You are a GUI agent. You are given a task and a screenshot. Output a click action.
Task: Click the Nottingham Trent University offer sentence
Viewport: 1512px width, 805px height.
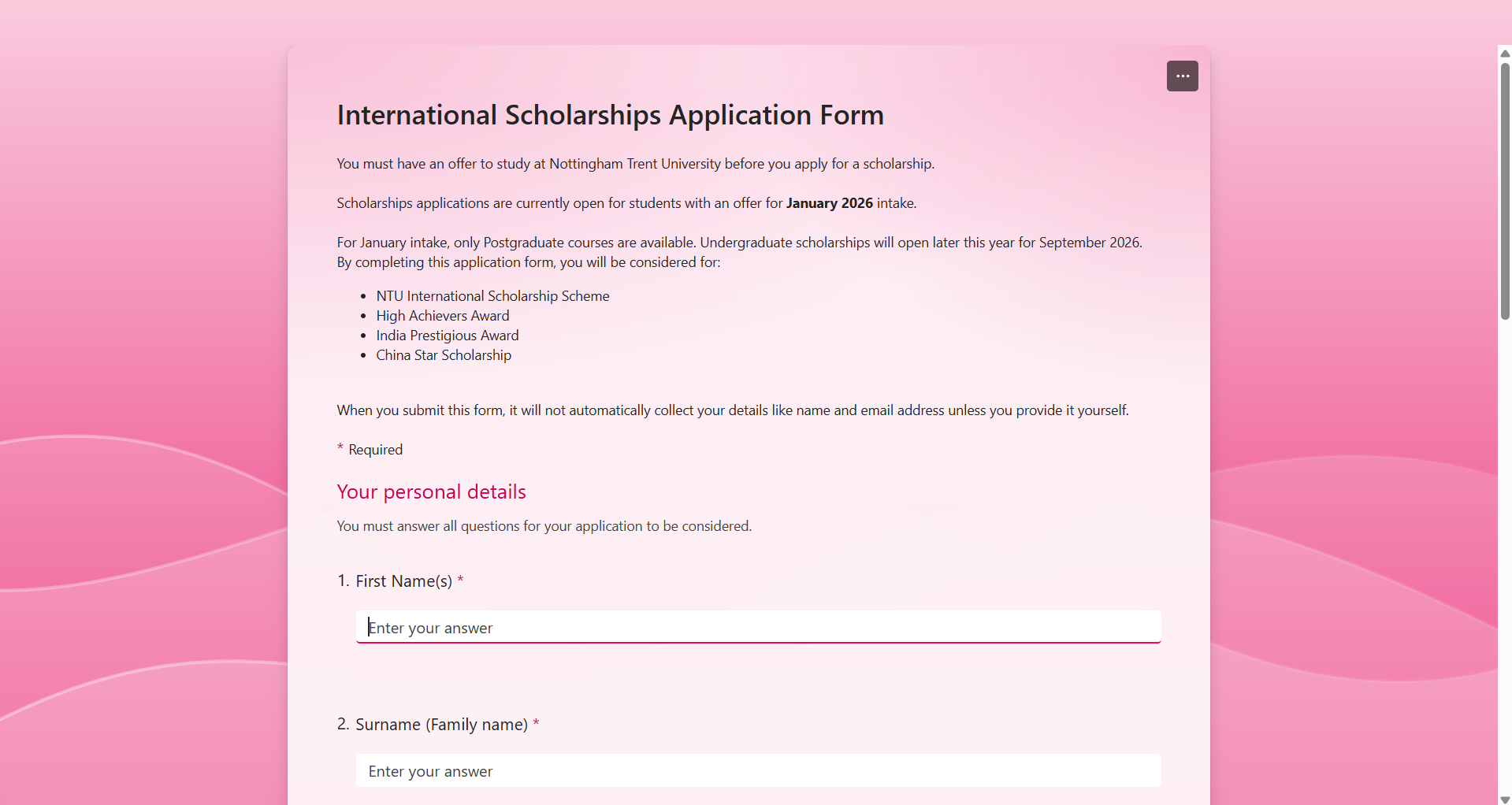pyautogui.click(x=635, y=164)
